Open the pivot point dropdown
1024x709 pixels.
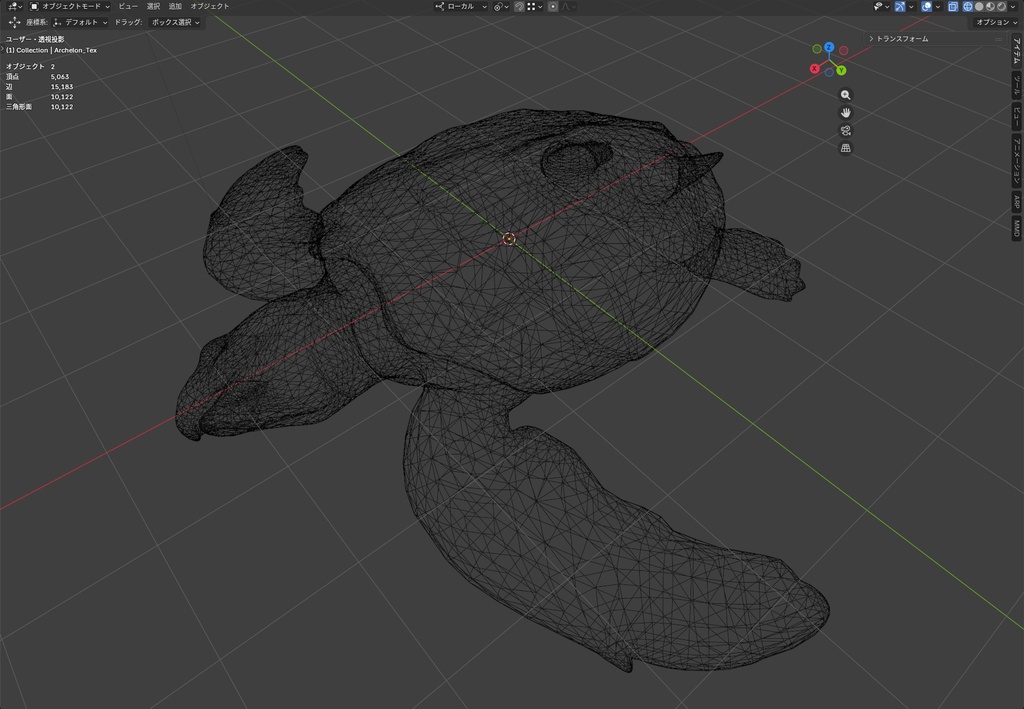point(502,6)
